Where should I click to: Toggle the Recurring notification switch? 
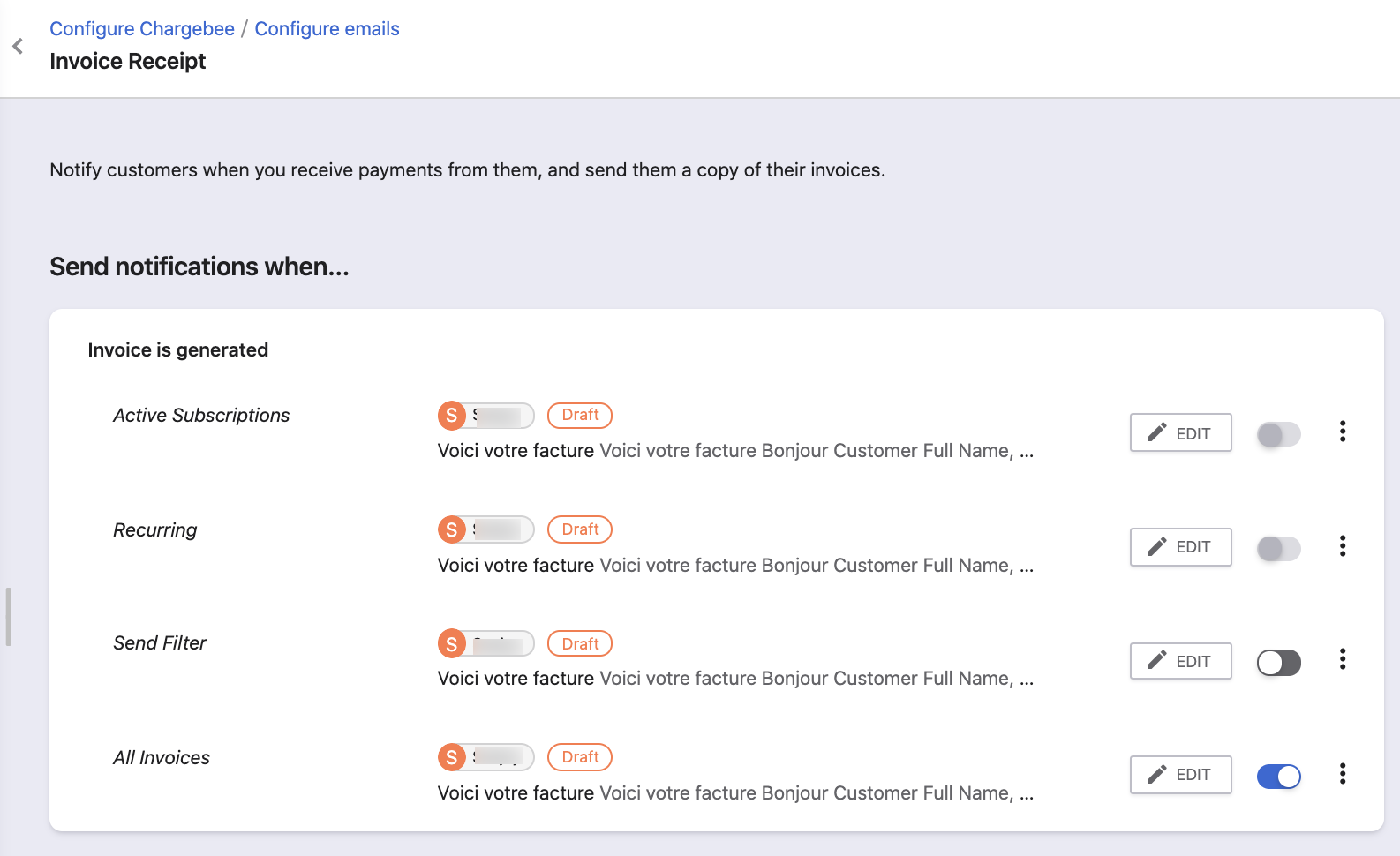coord(1278,549)
